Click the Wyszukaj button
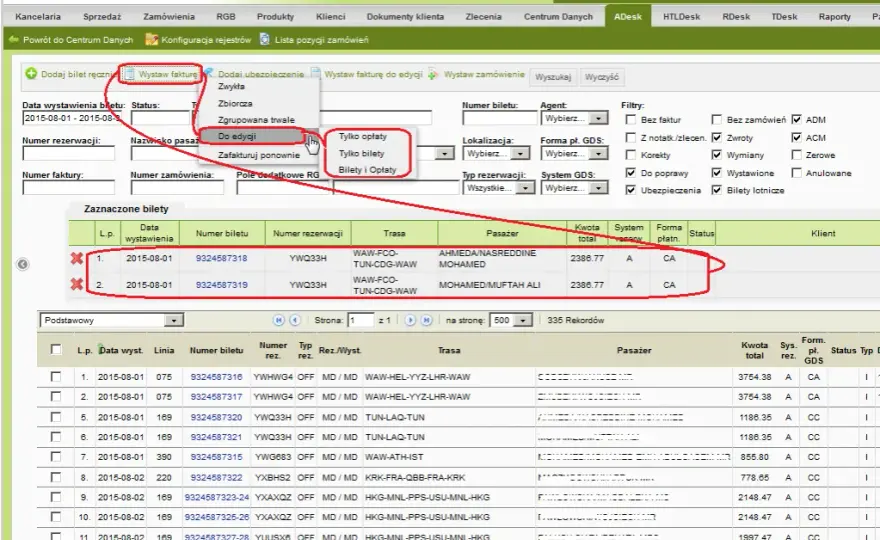The image size is (880, 540). tap(553, 77)
